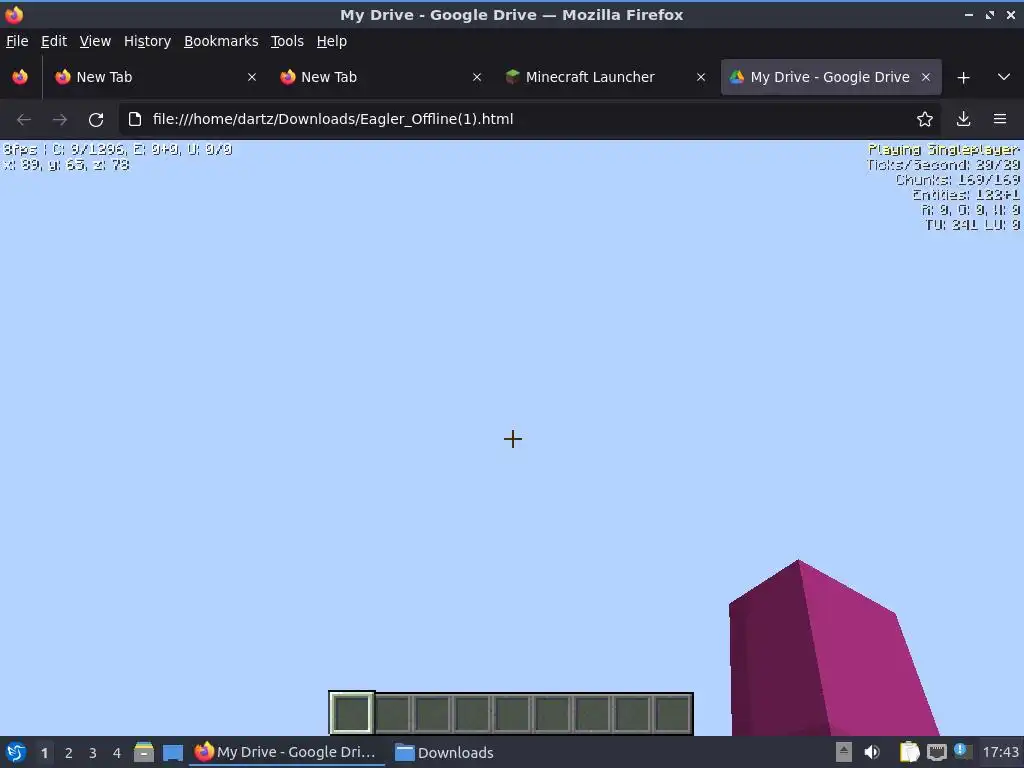Viewport: 1024px width, 768px height.
Task: Open the History menu
Action: pyautogui.click(x=147, y=41)
